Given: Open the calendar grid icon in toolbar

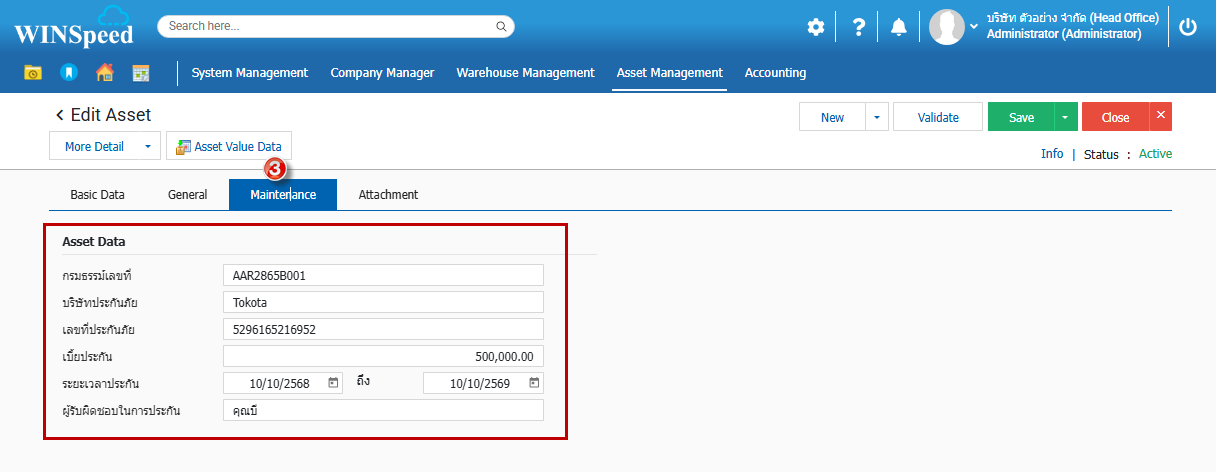Looking at the screenshot, I should coord(140,73).
